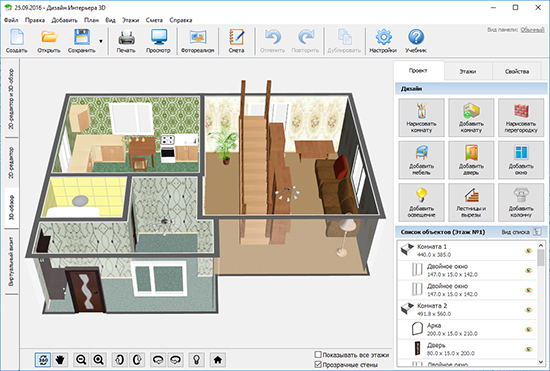Screen dimensions: 550x371
Task: Open the Учебник help tutorial icon
Action: tap(416, 41)
